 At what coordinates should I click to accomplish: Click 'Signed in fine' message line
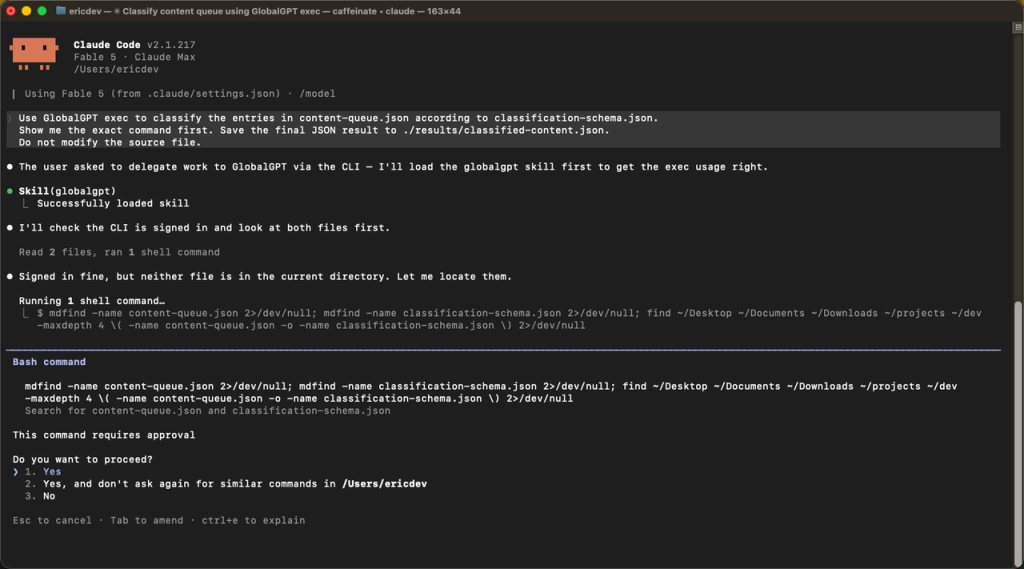[265, 277]
